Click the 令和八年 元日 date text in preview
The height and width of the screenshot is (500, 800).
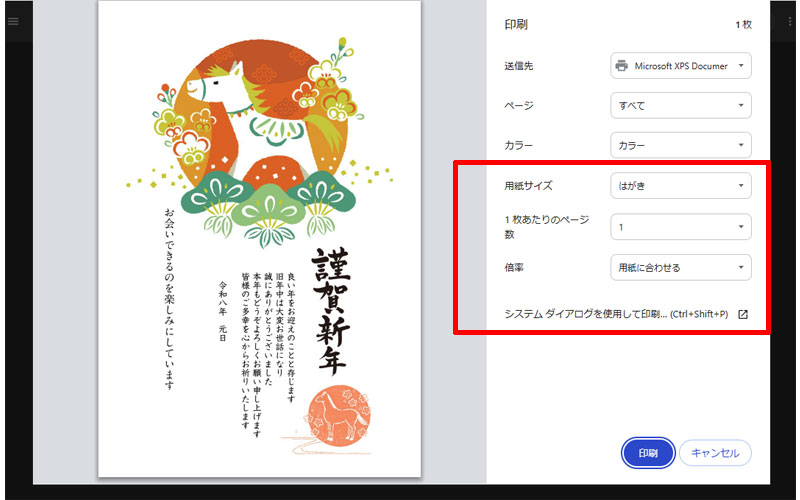tap(223, 311)
